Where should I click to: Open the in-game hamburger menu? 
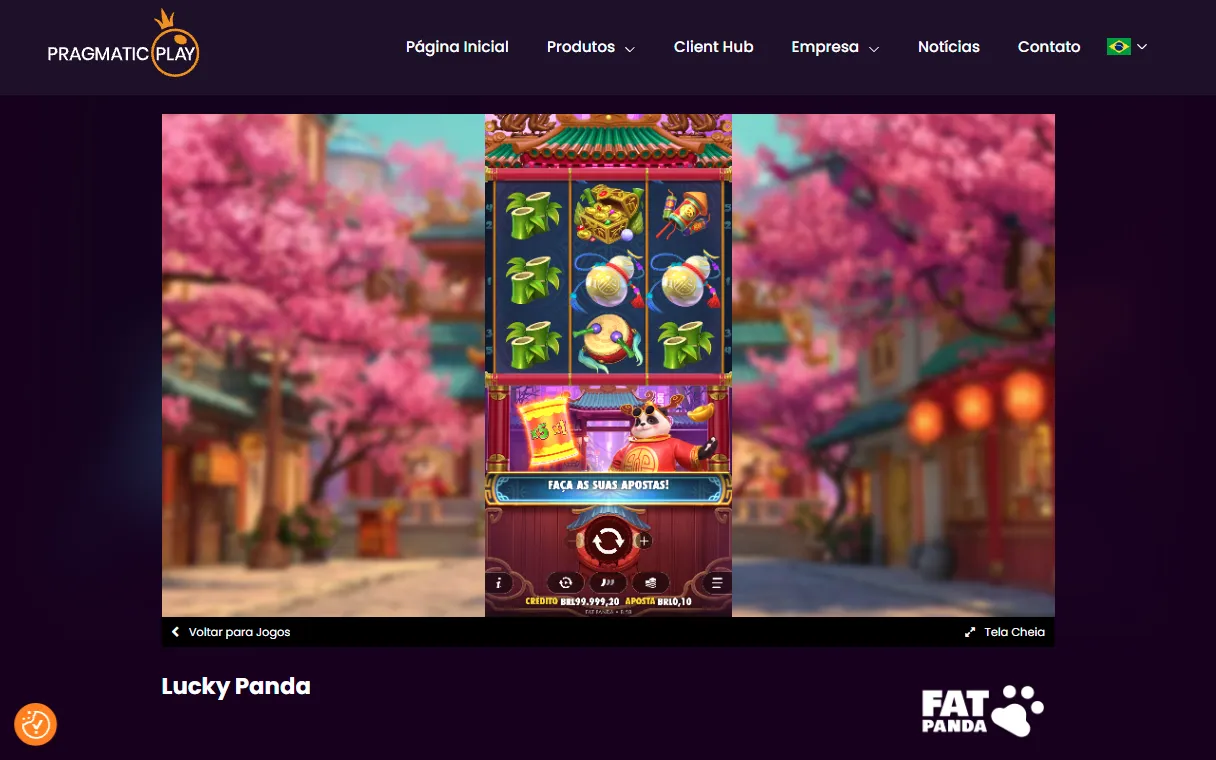coord(716,582)
